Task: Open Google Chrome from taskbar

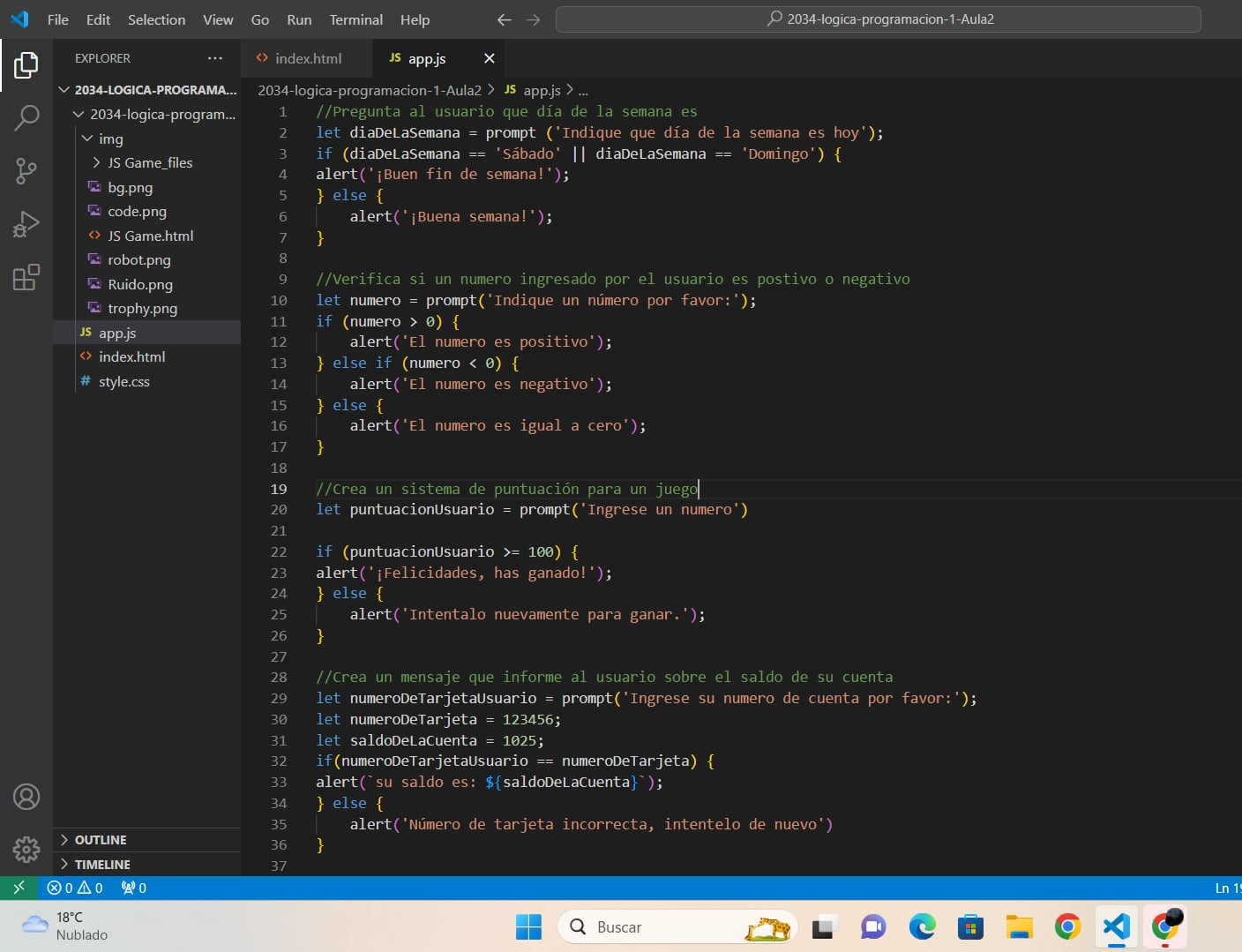Action: pos(1067,926)
